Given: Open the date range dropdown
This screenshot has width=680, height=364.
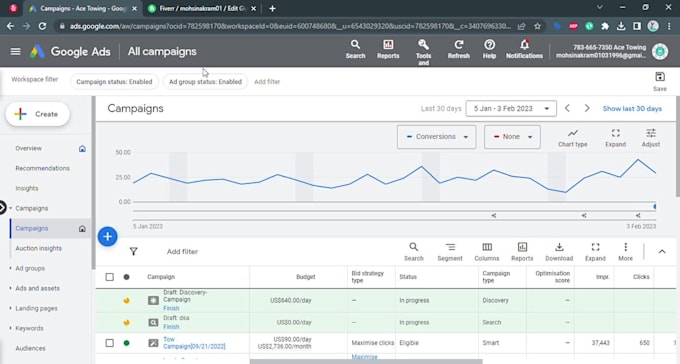Looking at the screenshot, I should tap(510, 108).
